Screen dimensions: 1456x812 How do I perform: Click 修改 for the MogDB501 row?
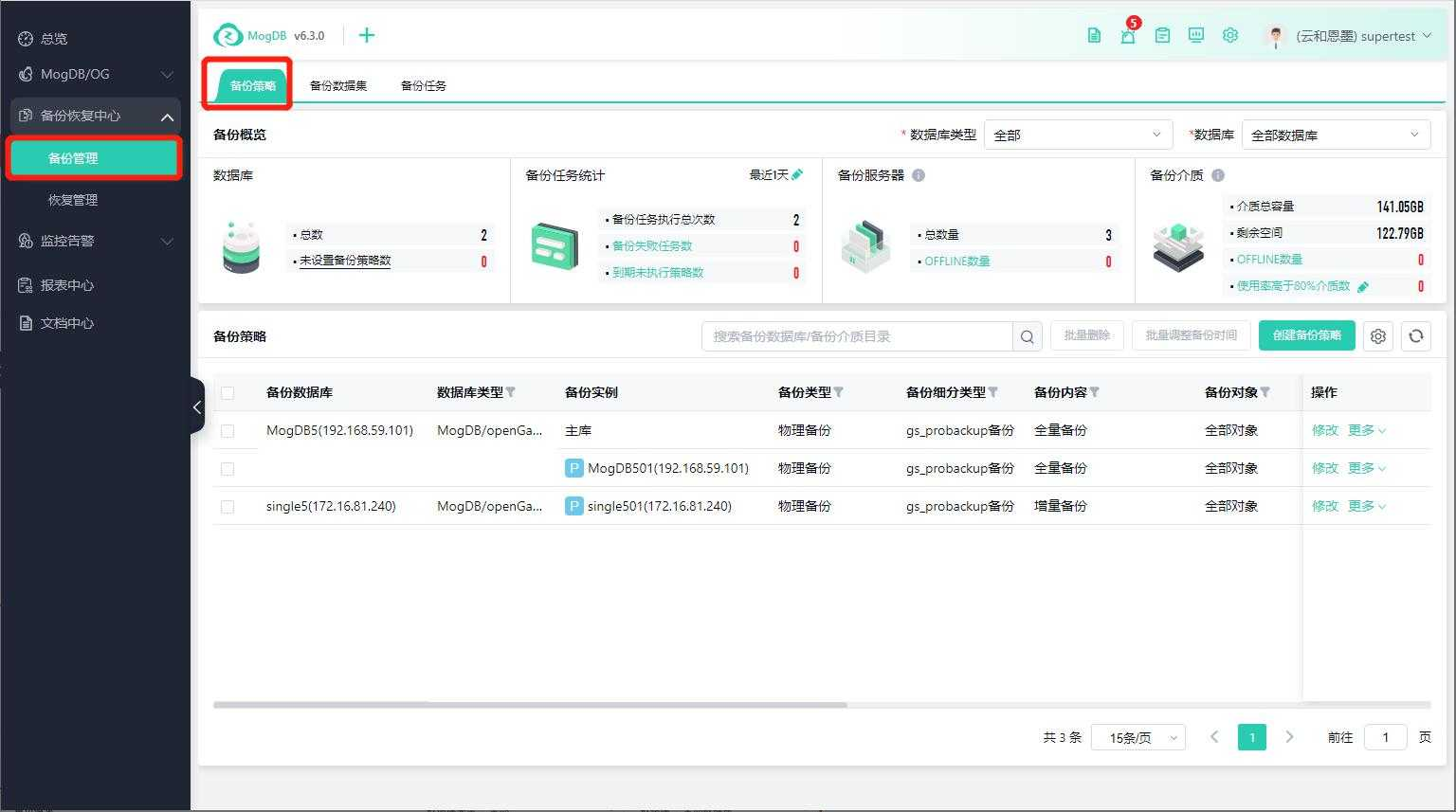tap(1324, 468)
